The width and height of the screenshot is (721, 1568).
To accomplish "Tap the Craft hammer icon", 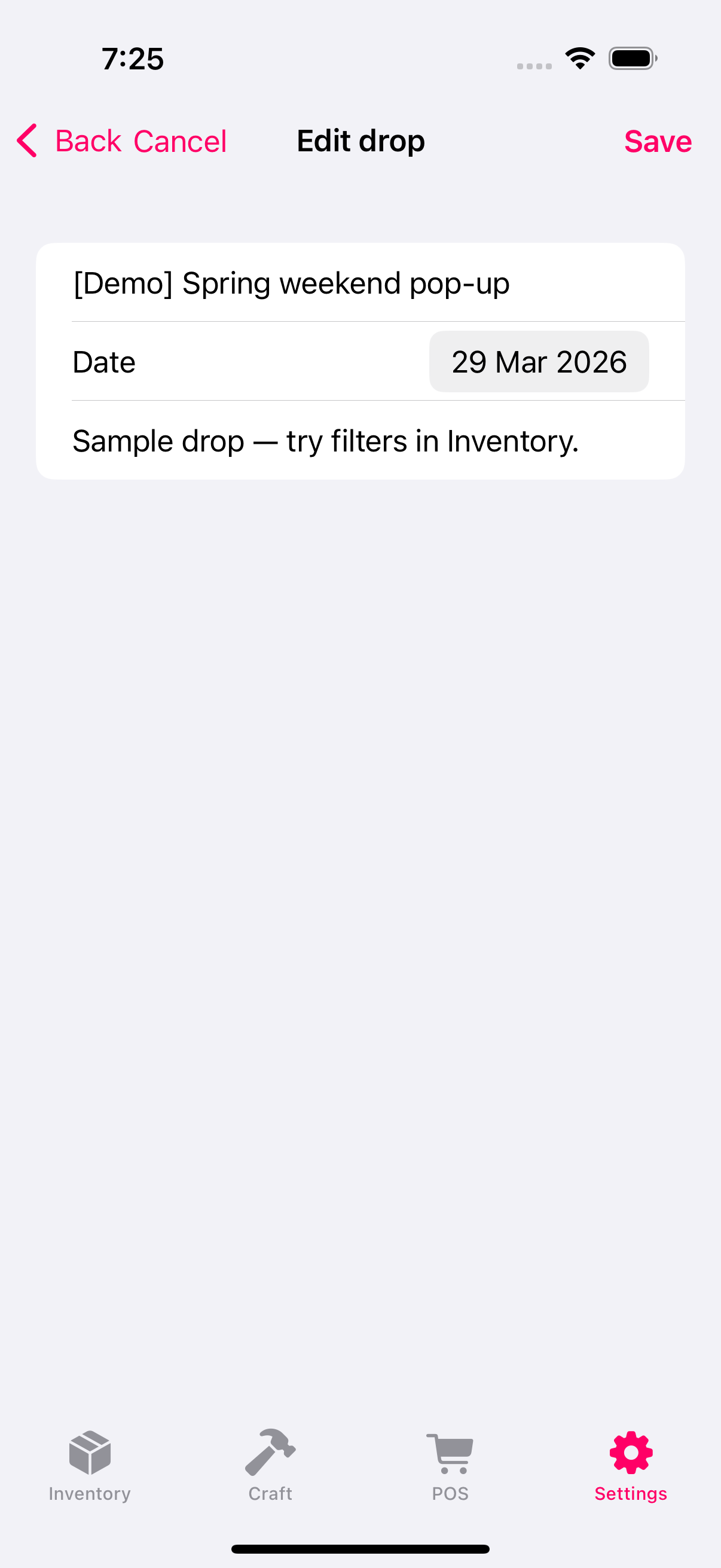I will tap(270, 1453).
